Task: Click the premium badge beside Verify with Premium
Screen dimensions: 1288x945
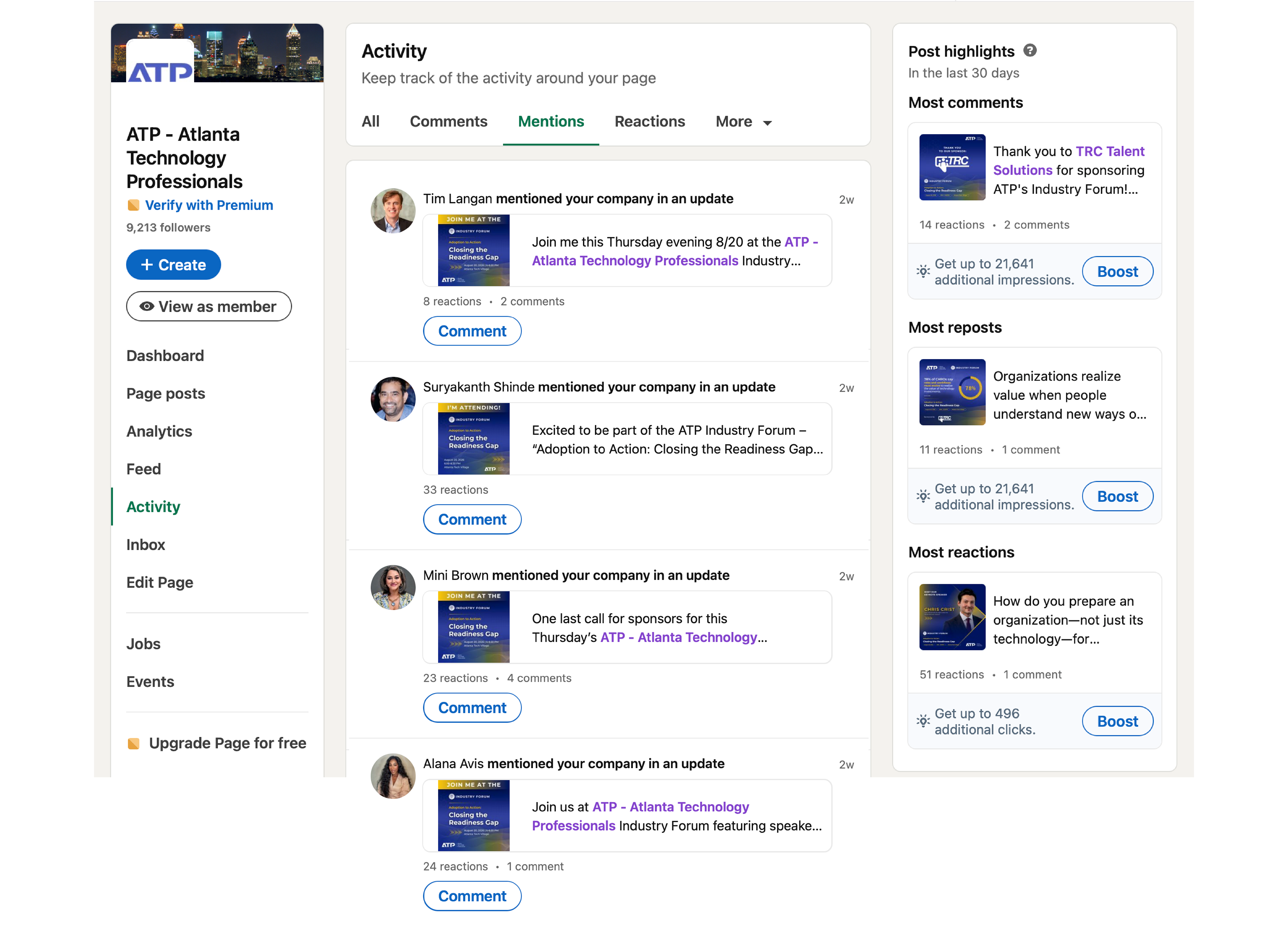Action: point(133,205)
